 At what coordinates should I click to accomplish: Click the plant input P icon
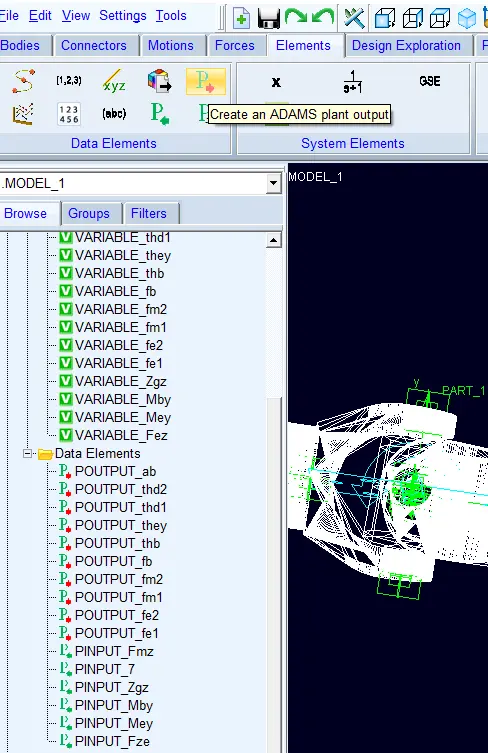pos(159,114)
